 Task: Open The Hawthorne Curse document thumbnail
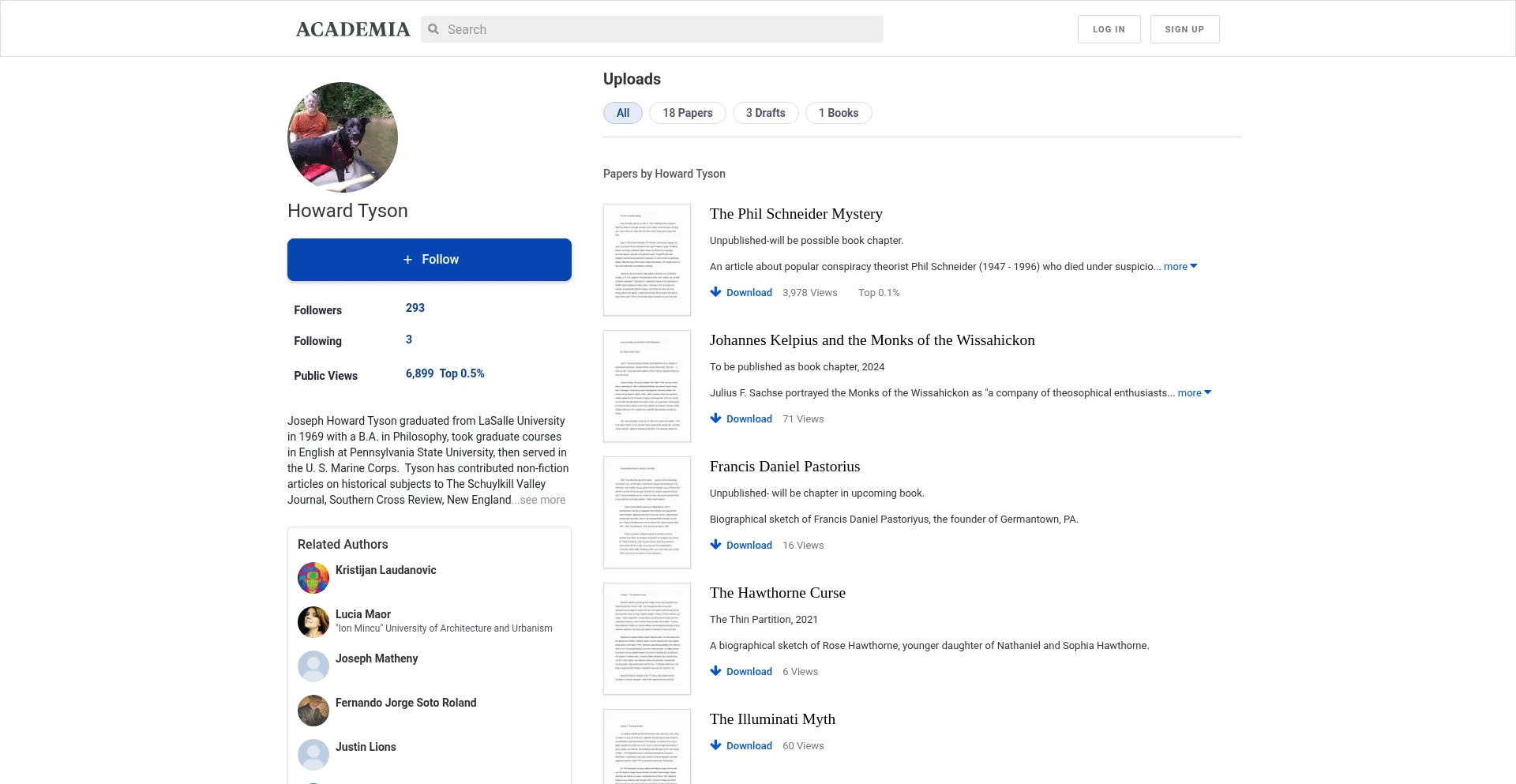(x=647, y=639)
